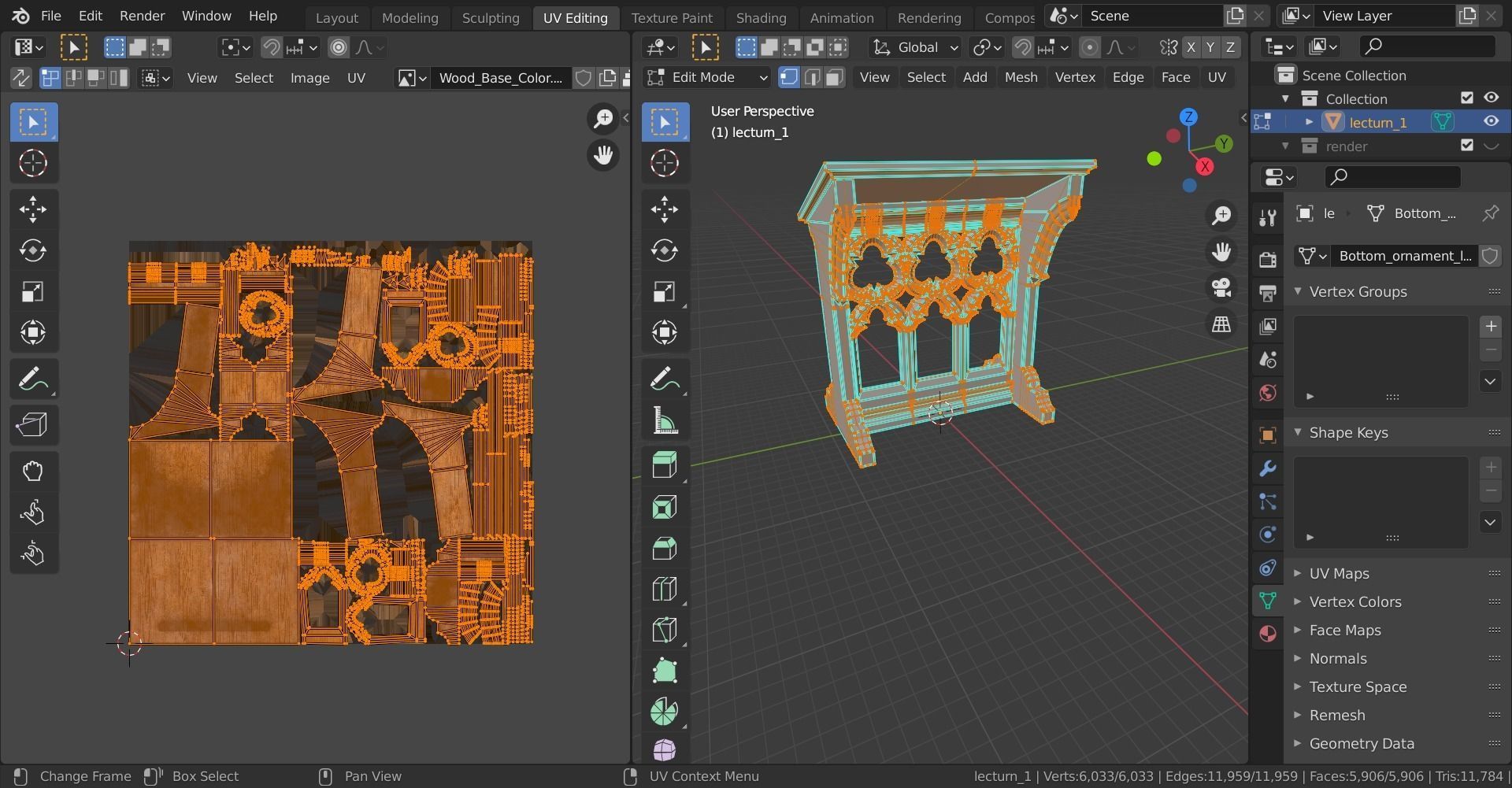The height and width of the screenshot is (788, 1512).
Task: Select the Pinch tool in UV editor
Action: [x=33, y=553]
